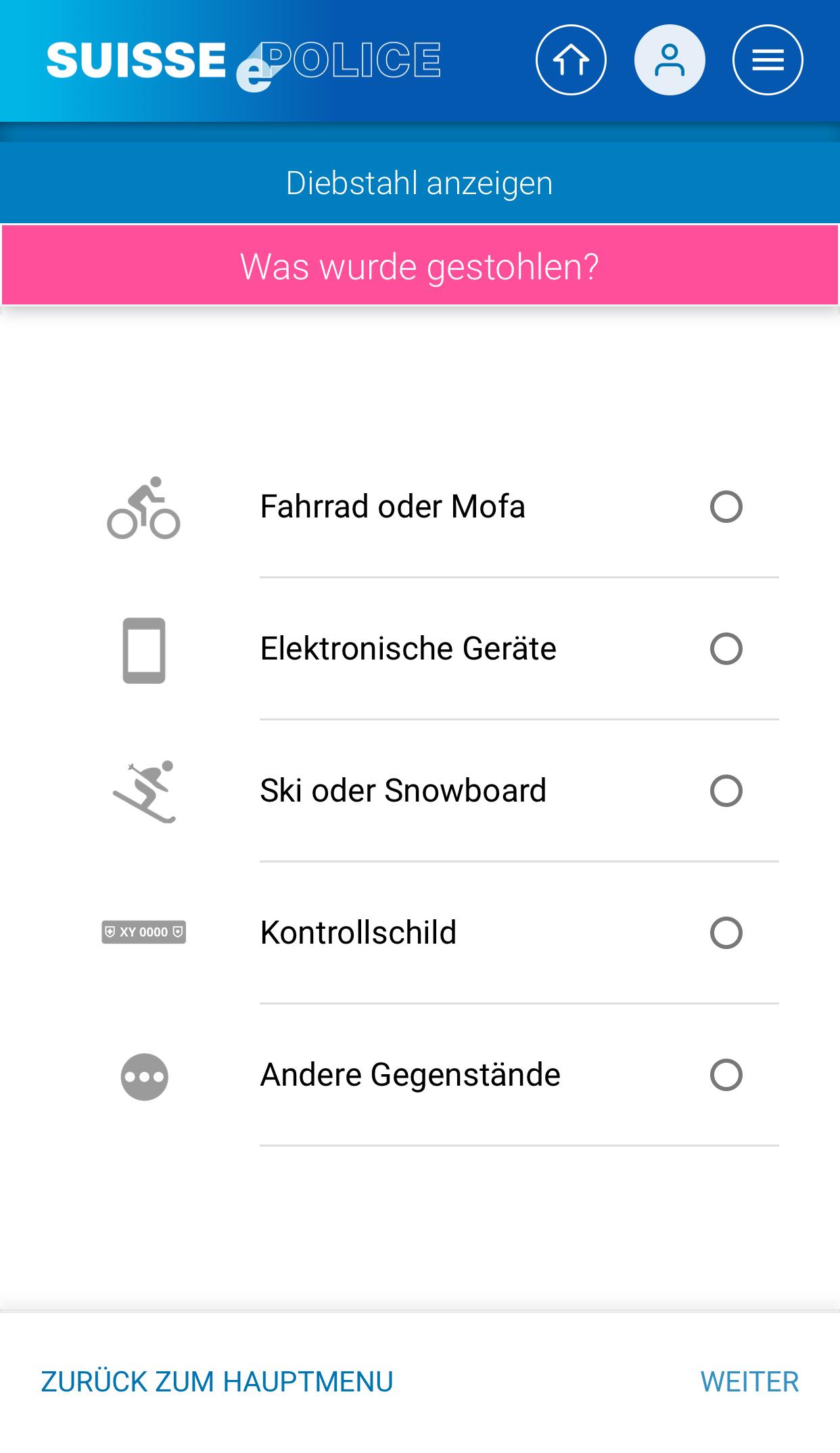Select the Fahrrad oder Mofa radio button
The image size is (840, 1453).
[726, 507]
